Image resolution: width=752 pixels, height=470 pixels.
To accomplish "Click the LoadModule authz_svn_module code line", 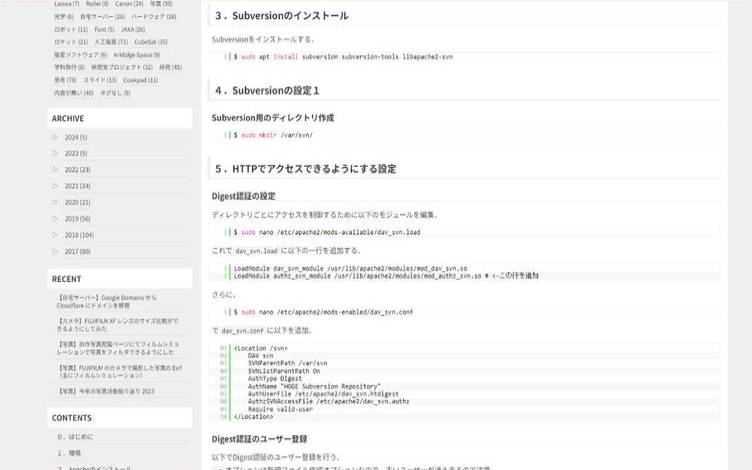I will pos(386,276).
